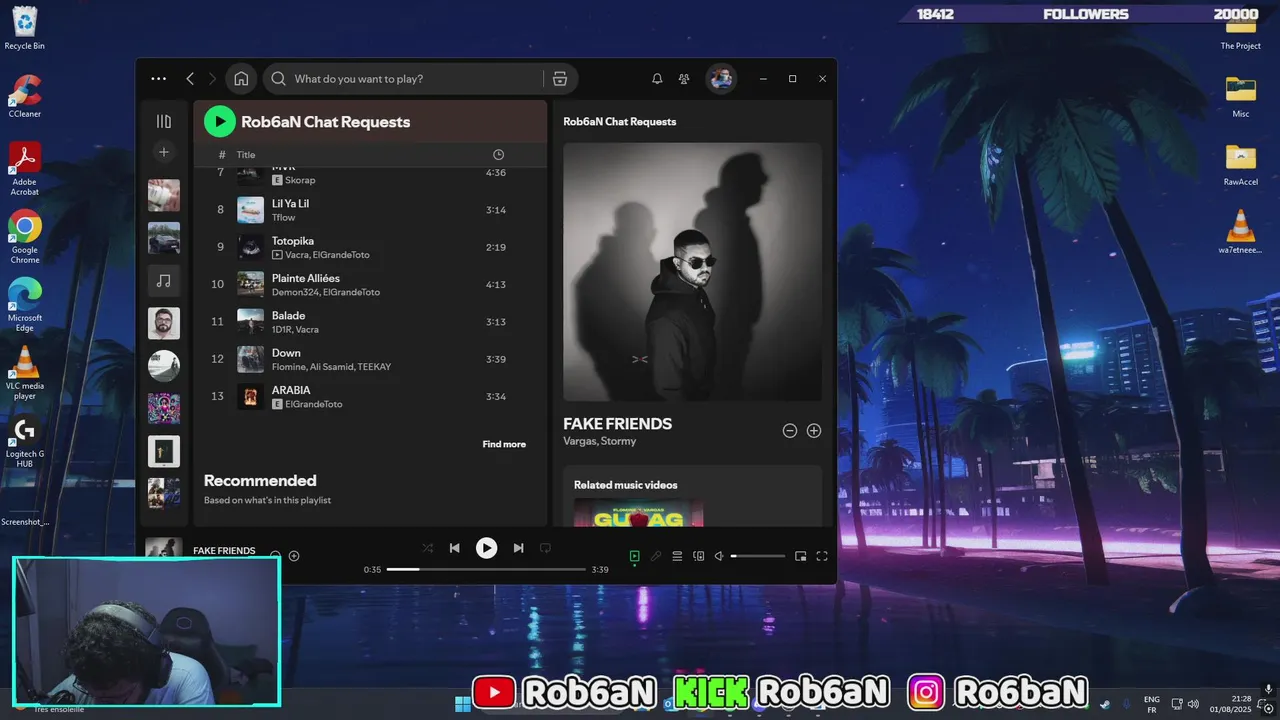
Task: Seek on the song progress bar
Action: click(x=486, y=569)
